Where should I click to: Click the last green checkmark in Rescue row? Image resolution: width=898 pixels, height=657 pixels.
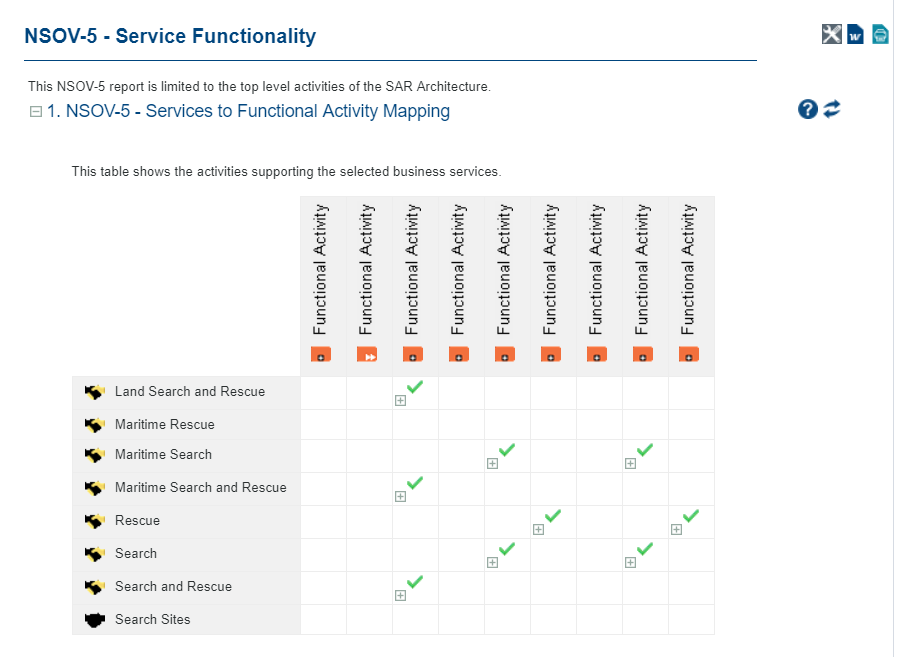pos(691,516)
